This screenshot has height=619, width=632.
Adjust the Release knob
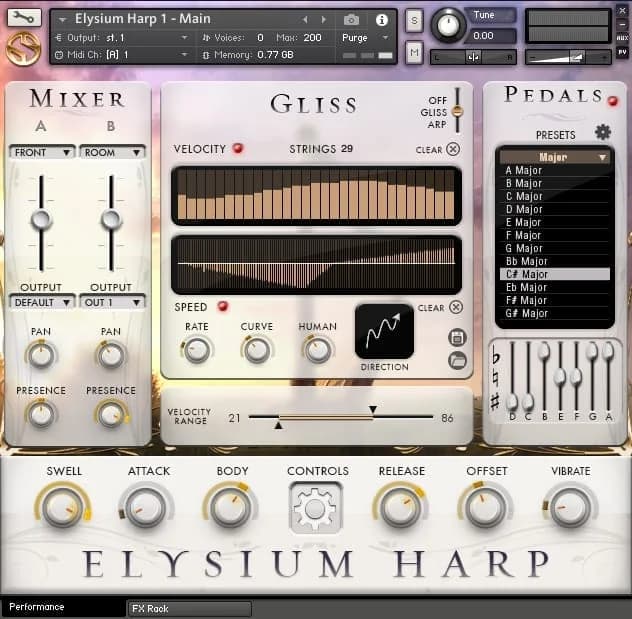(x=400, y=508)
